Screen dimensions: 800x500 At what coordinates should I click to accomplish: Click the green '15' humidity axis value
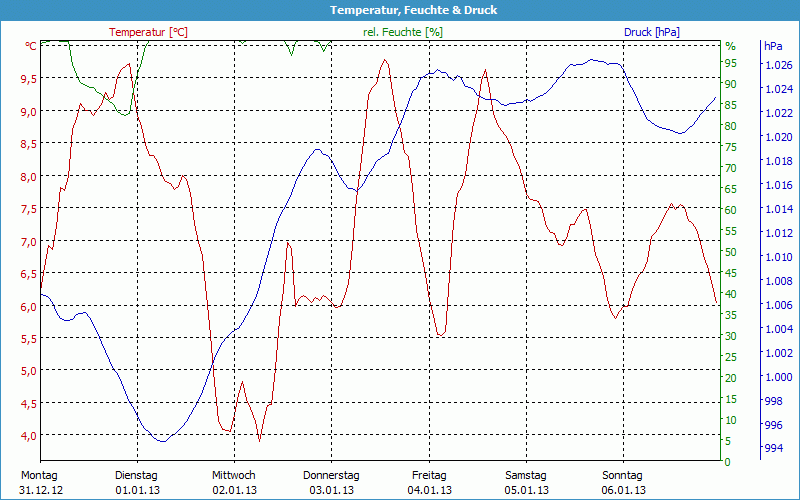coord(731,398)
